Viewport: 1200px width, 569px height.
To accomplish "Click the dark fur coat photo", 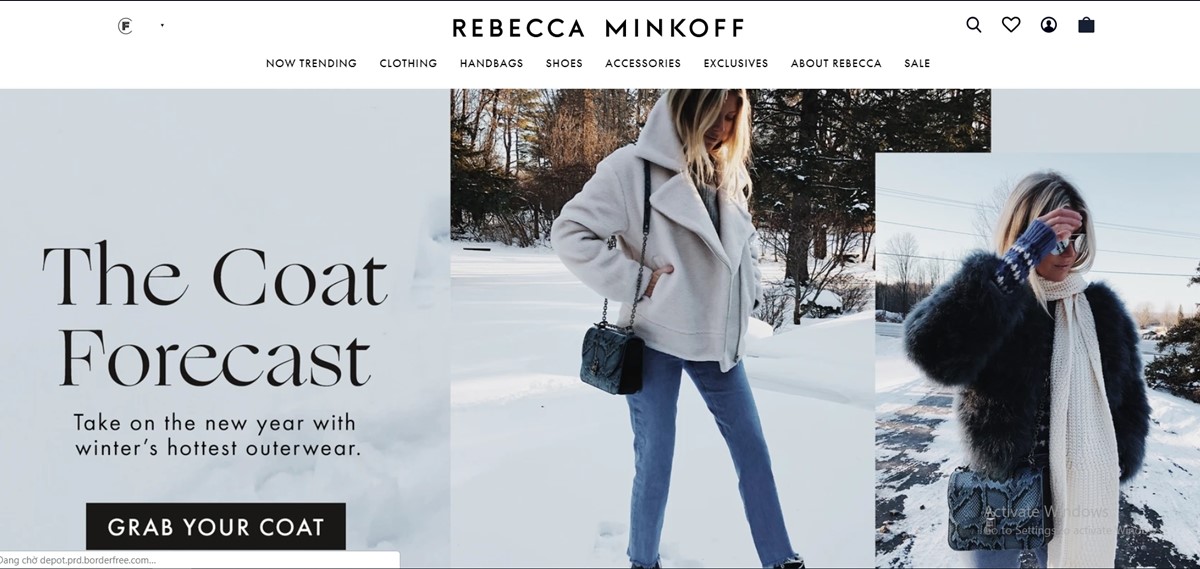I will [1037, 360].
